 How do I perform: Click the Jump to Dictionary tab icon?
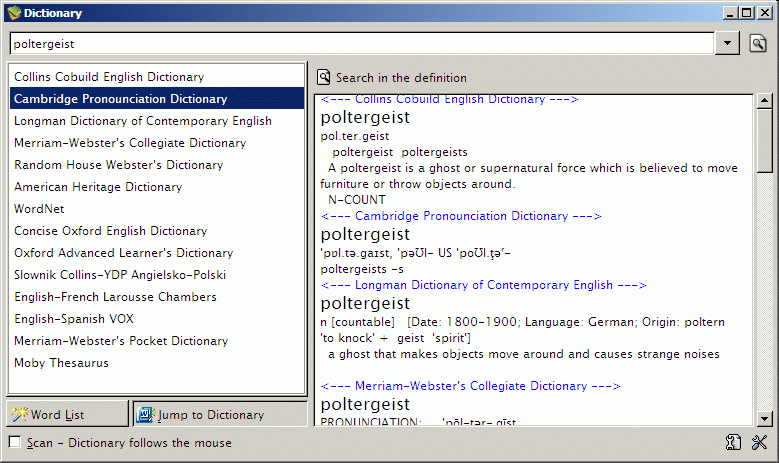145,414
